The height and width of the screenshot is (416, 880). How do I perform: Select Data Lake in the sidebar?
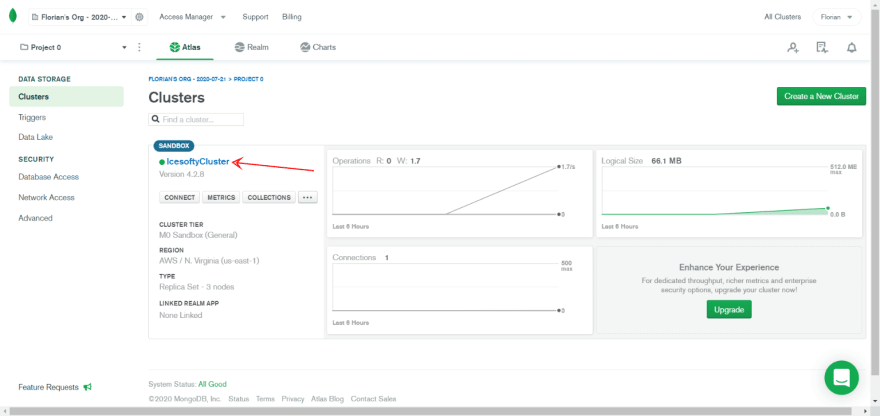point(35,137)
